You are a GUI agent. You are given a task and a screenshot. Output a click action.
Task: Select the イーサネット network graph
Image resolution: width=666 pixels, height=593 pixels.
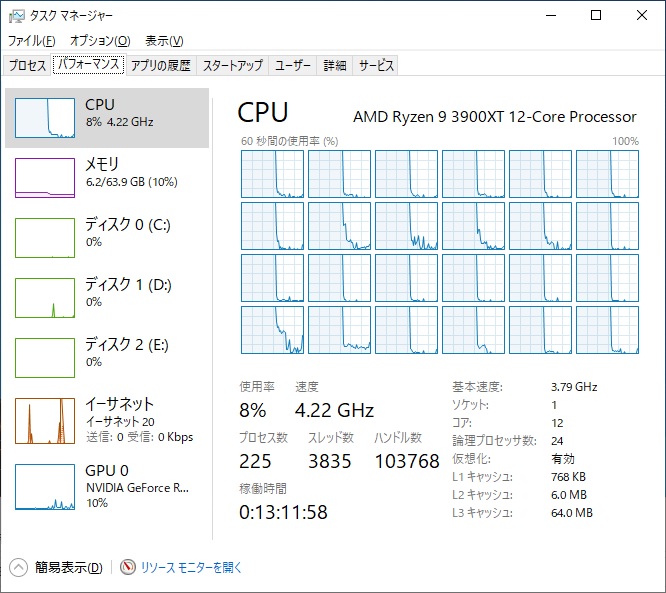45,420
